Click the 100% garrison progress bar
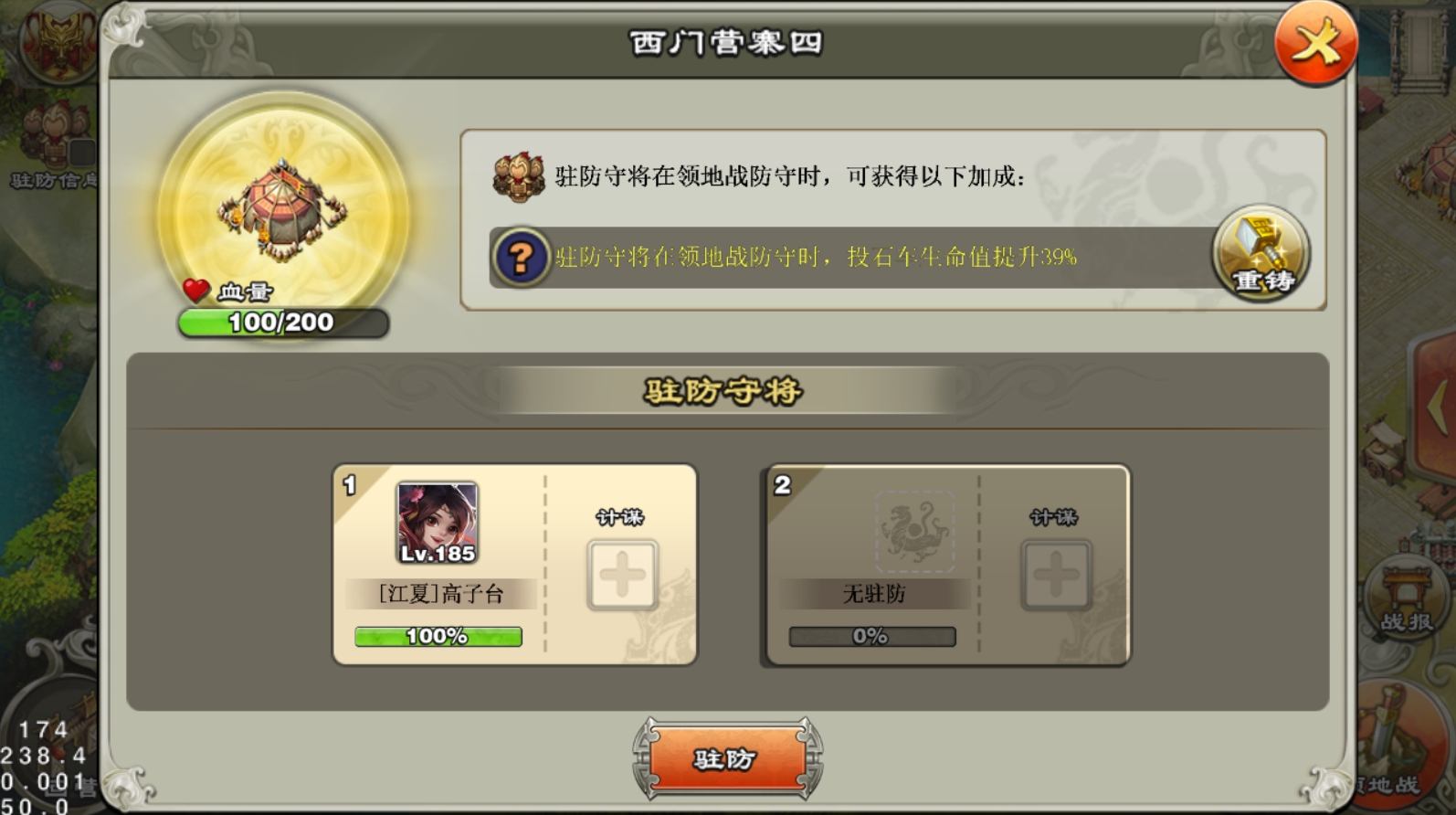1456x815 pixels. coord(438,636)
